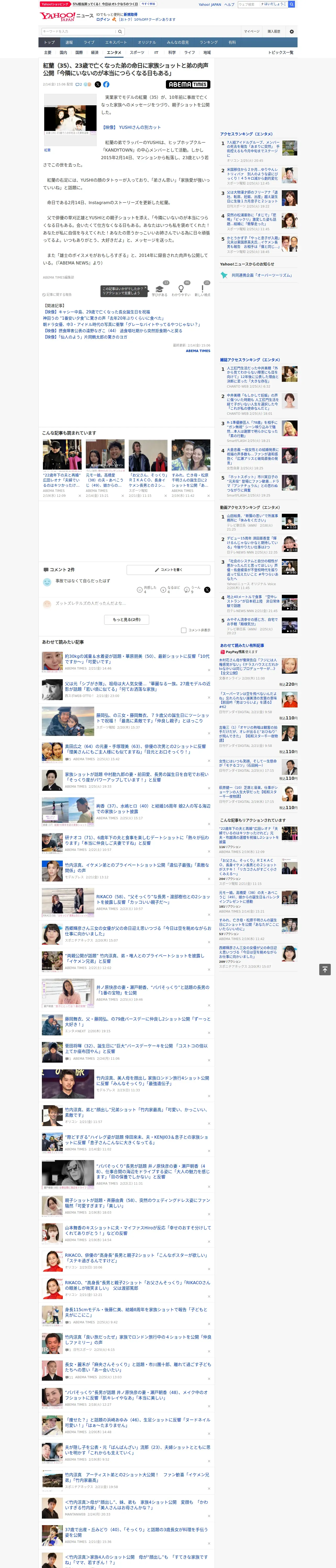Image resolution: width=336 pixels, height=1568 pixels.
Task: Share the article via the X icon
Action: pos(98,85)
